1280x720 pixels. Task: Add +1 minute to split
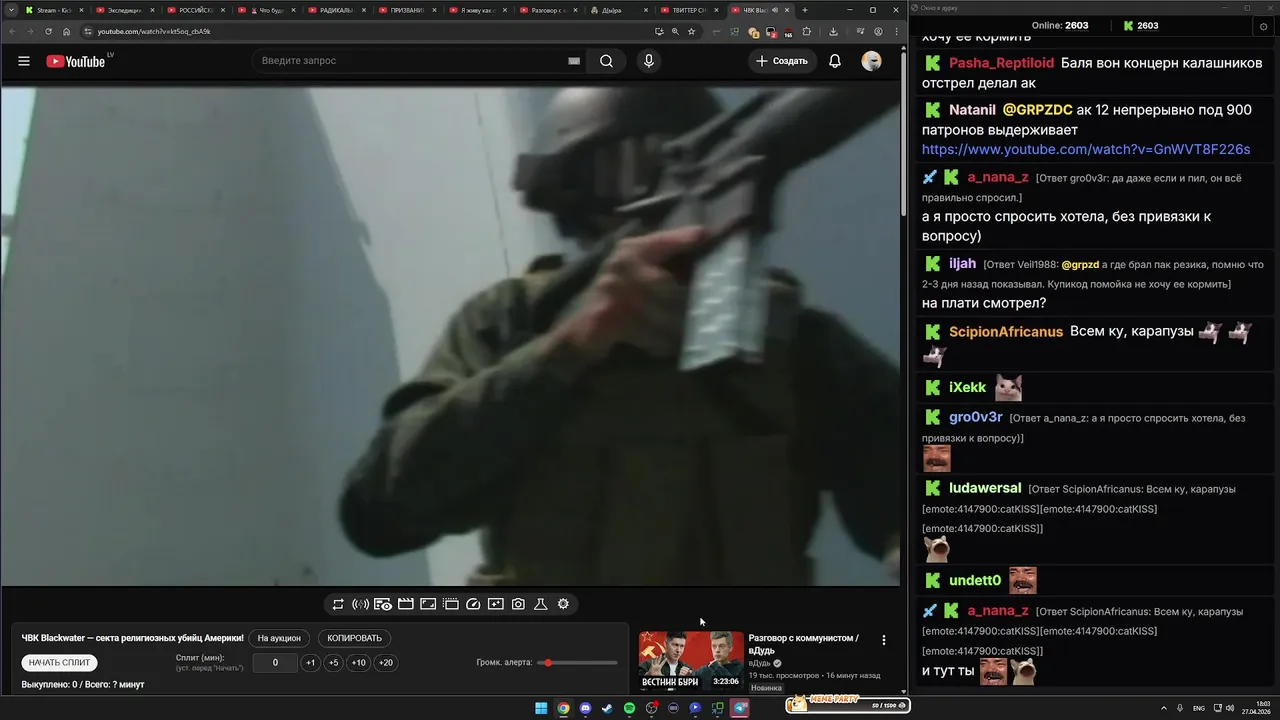tap(311, 662)
